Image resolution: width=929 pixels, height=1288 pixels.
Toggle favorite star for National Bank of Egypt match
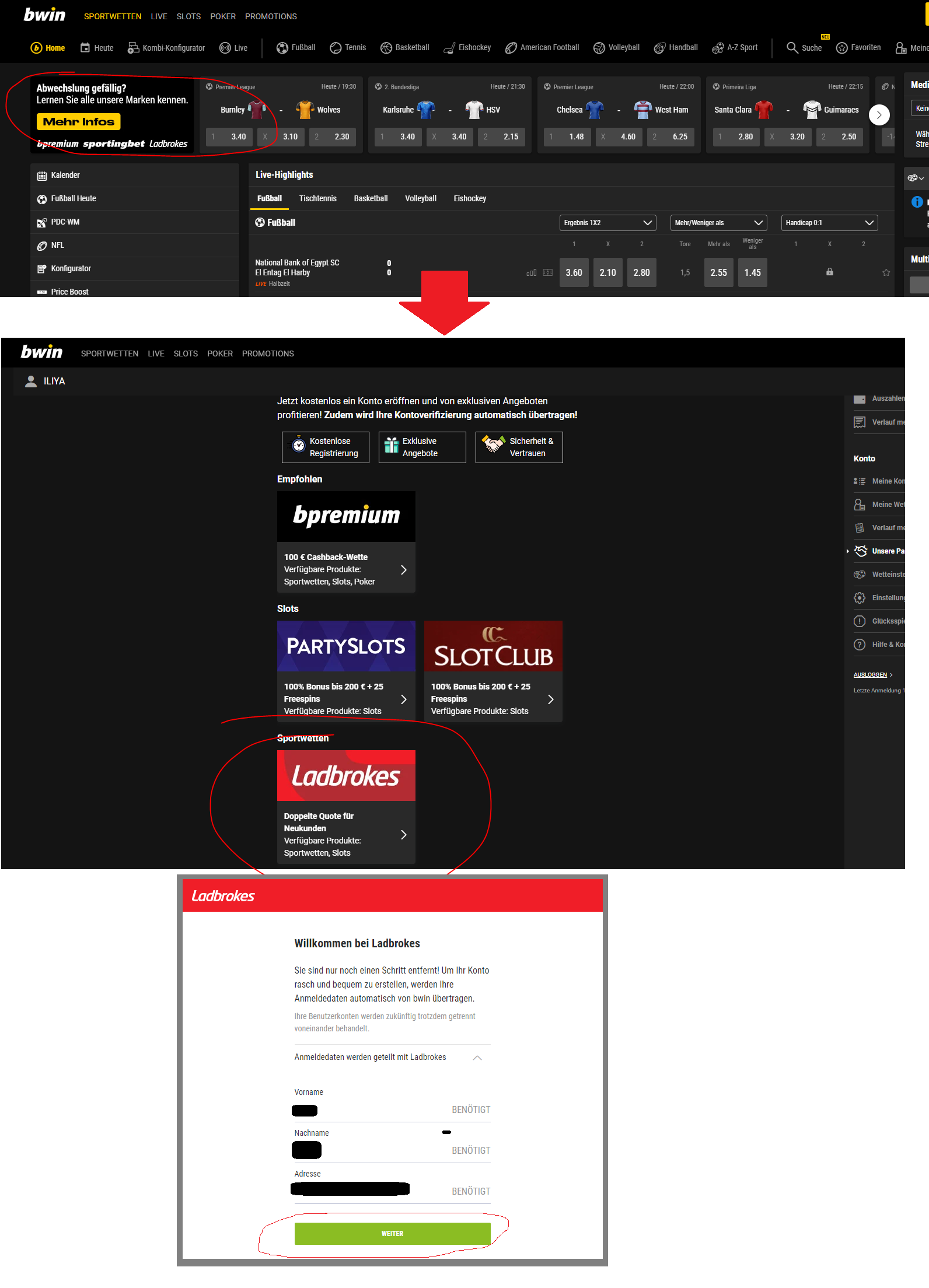click(x=886, y=272)
